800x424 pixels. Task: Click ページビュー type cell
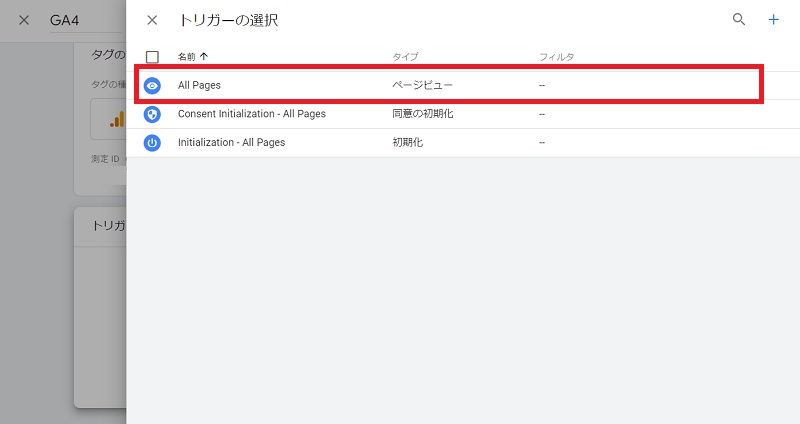pos(422,85)
